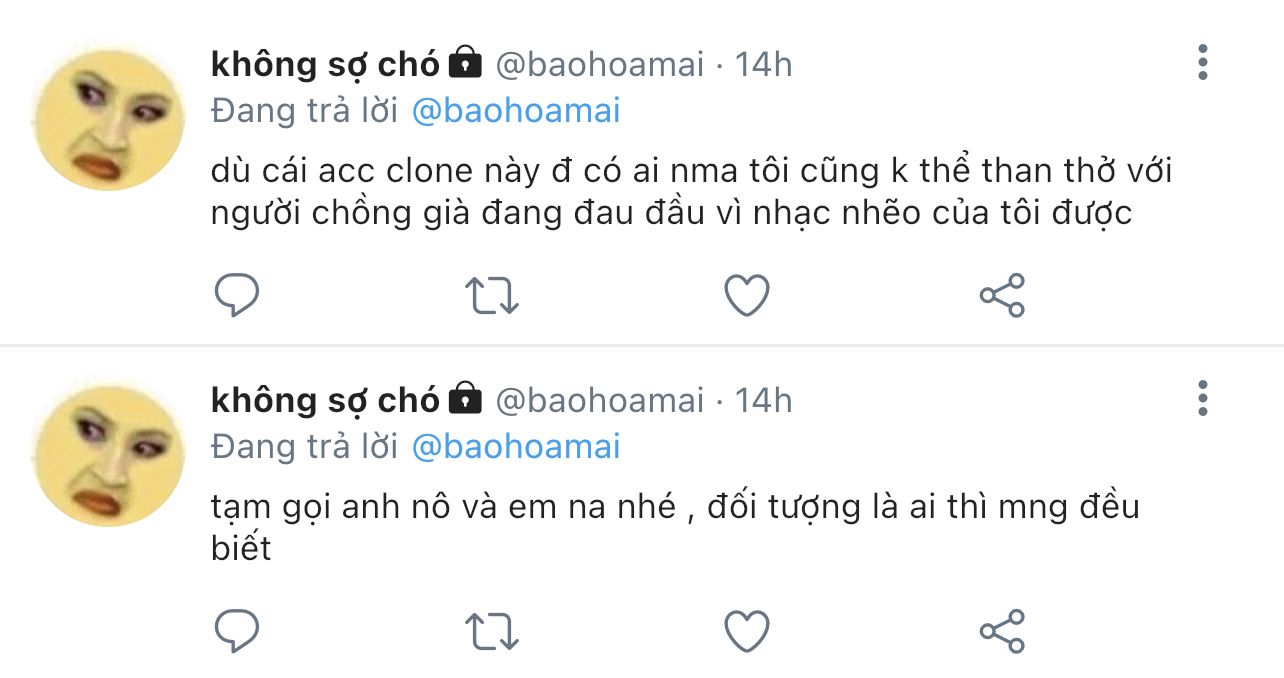Open display name 'không sợ chó' on first tweet

click(x=325, y=65)
